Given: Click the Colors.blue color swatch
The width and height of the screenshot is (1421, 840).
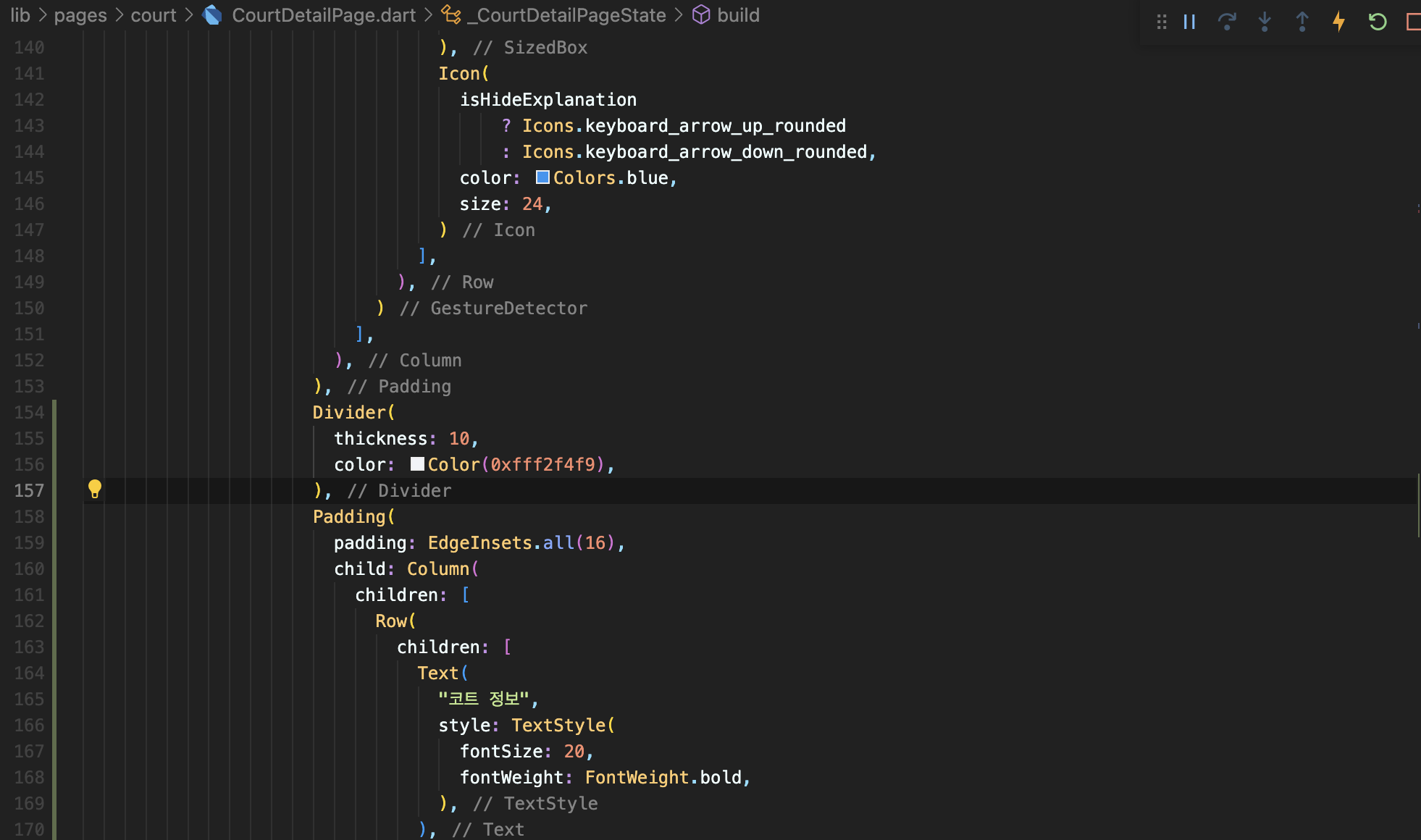Looking at the screenshot, I should pos(542,177).
